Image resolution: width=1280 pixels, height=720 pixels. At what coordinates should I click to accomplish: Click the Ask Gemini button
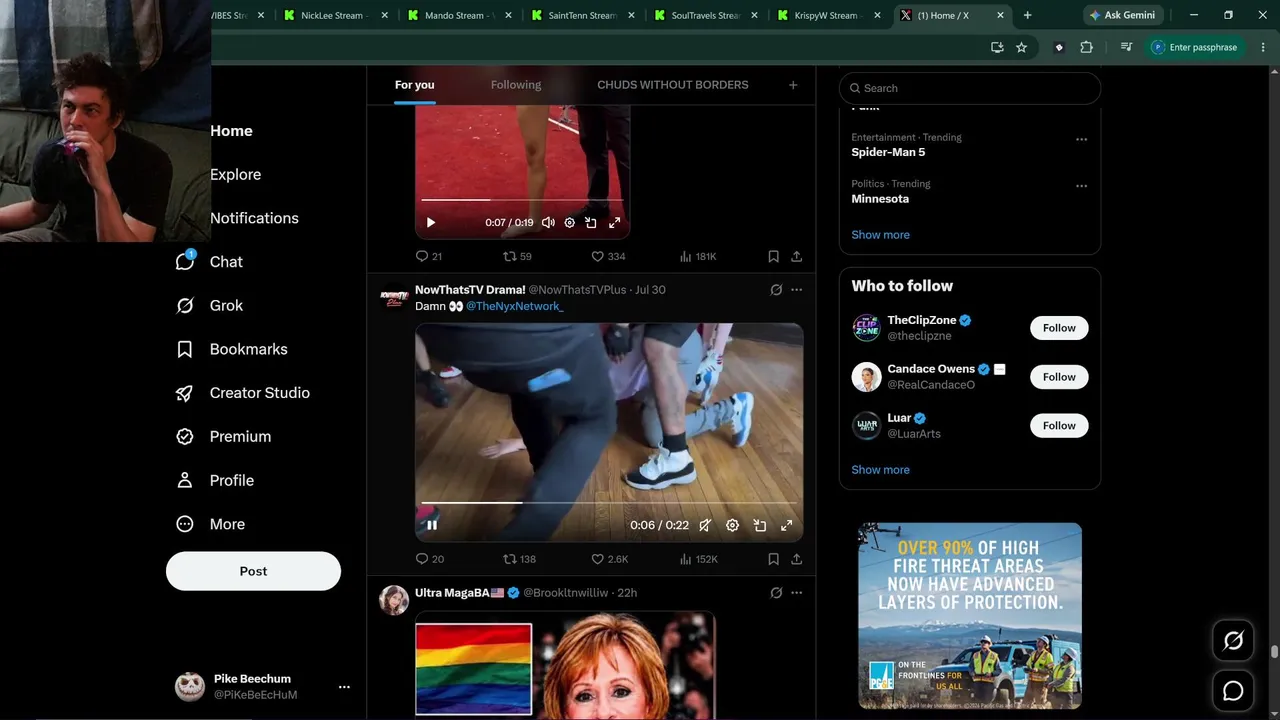point(1123,15)
